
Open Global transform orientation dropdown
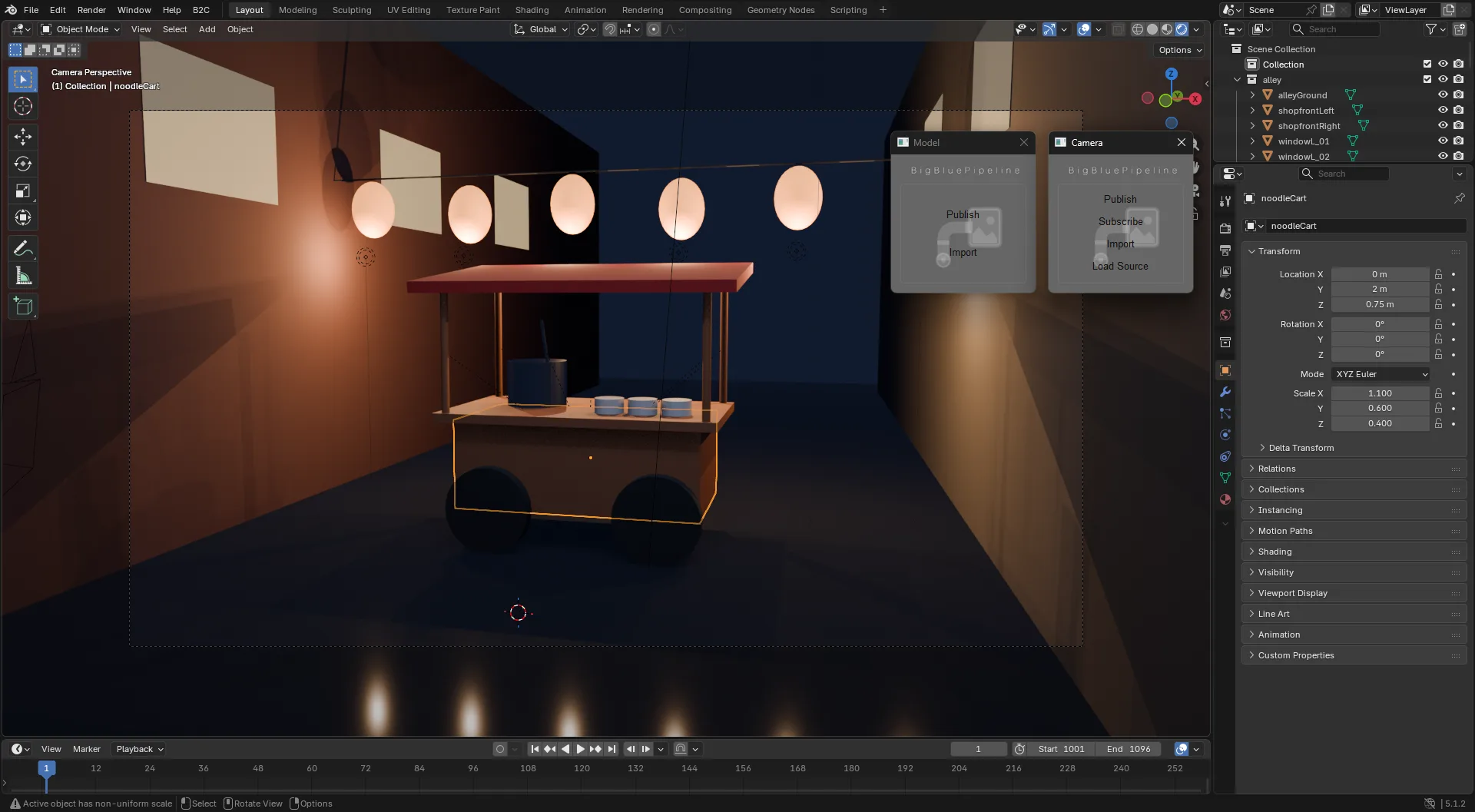tap(542, 29)
